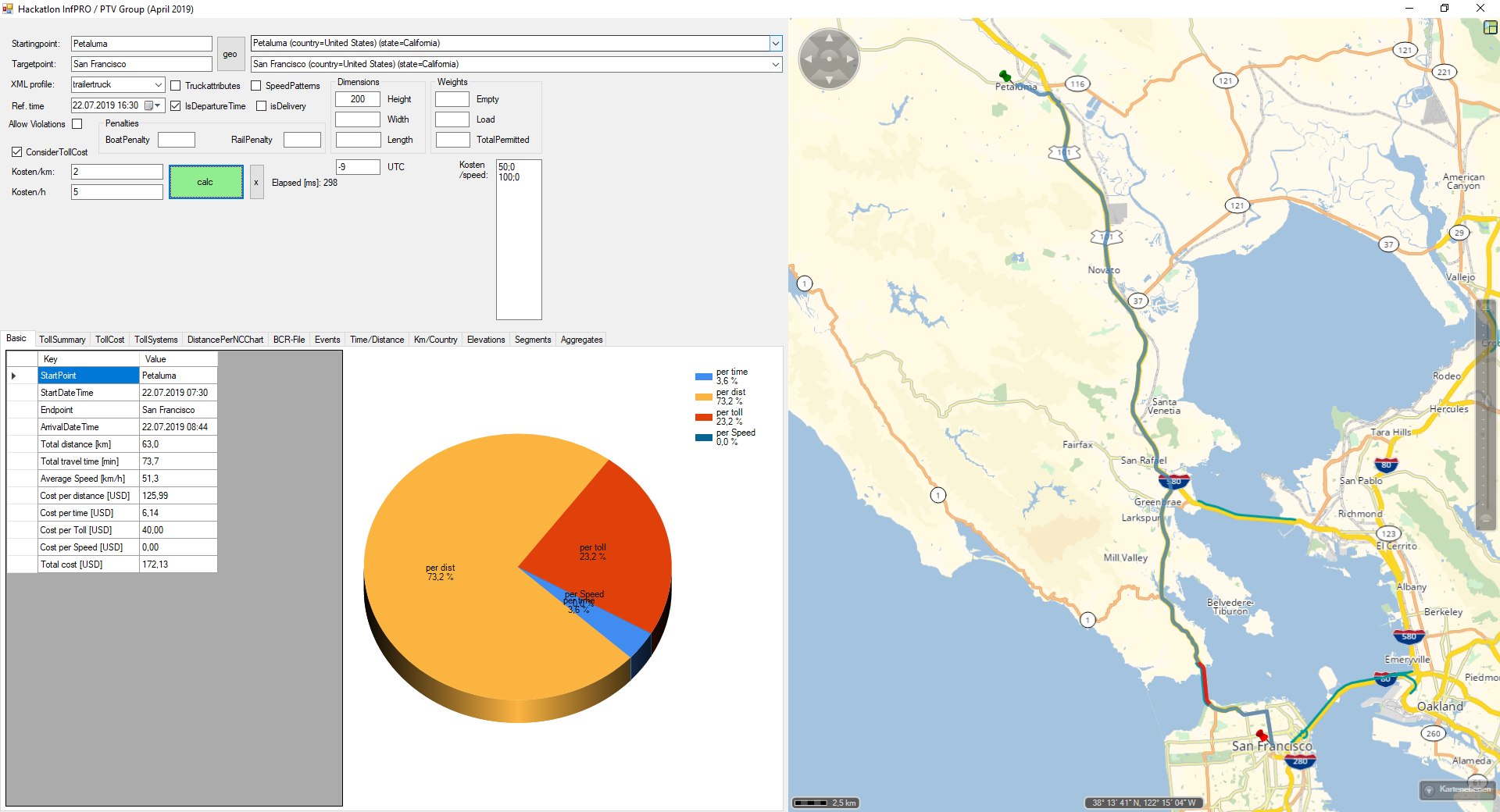Viewport: 1500px width, 812px height.
Task: Click the map overview icon in top-right corner
Action: pos(1490,27)
